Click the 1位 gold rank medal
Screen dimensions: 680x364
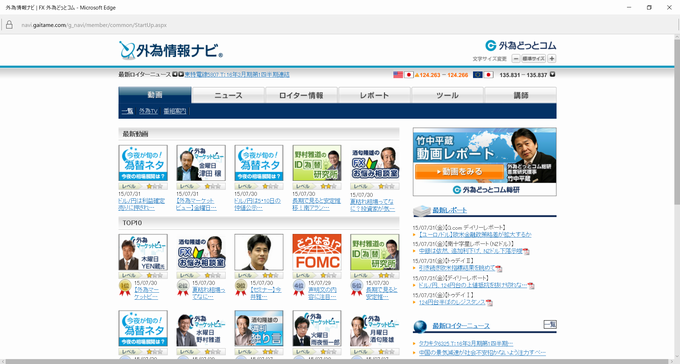(125, 288)
